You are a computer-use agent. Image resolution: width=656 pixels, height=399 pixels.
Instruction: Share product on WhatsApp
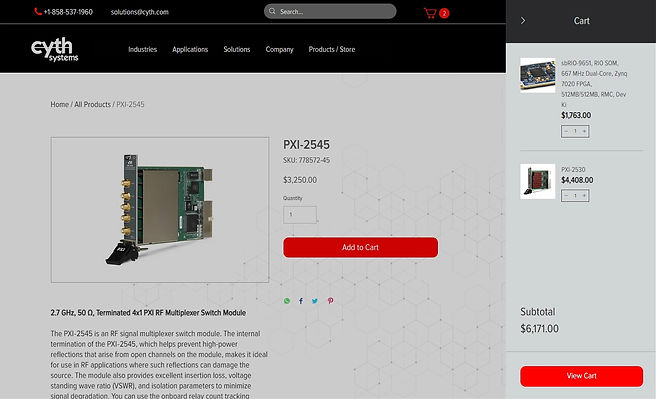point(287,301)
